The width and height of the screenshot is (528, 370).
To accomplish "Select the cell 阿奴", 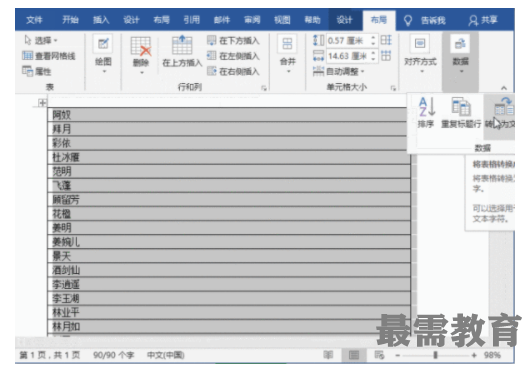I will [229, 115].
